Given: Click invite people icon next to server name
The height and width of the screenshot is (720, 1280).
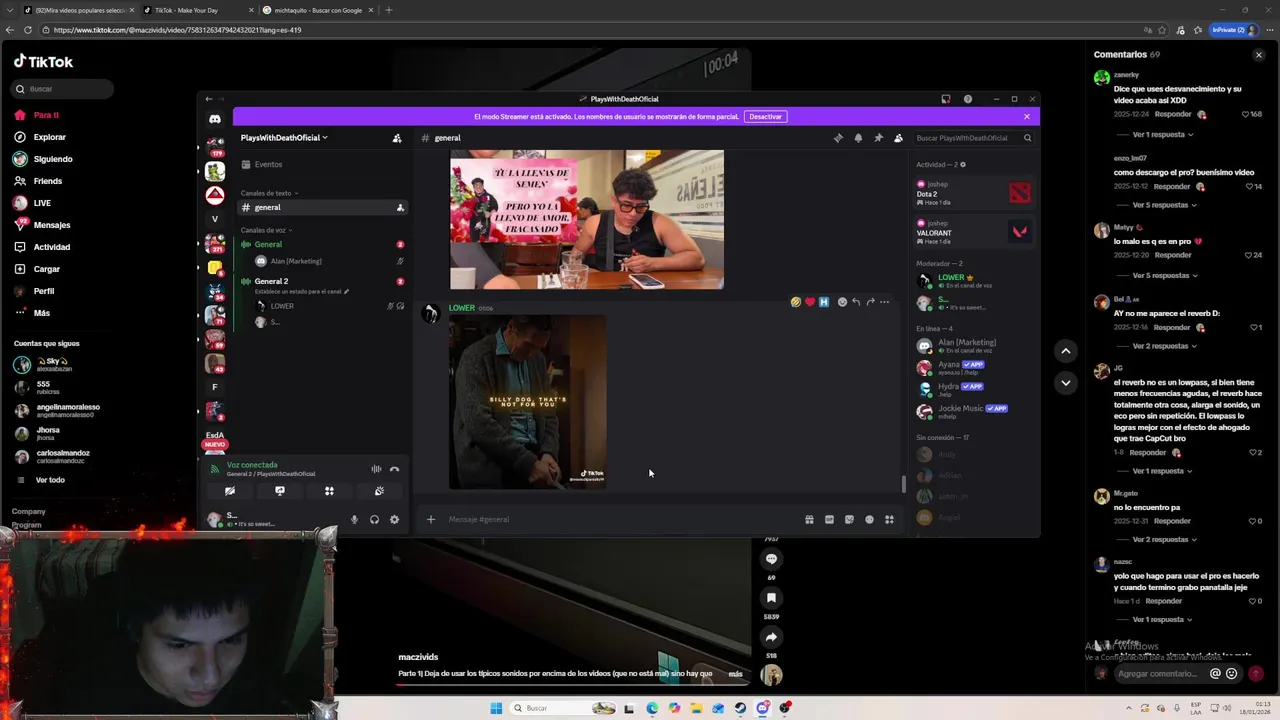Looking at the screenshot, I should 397,138.
